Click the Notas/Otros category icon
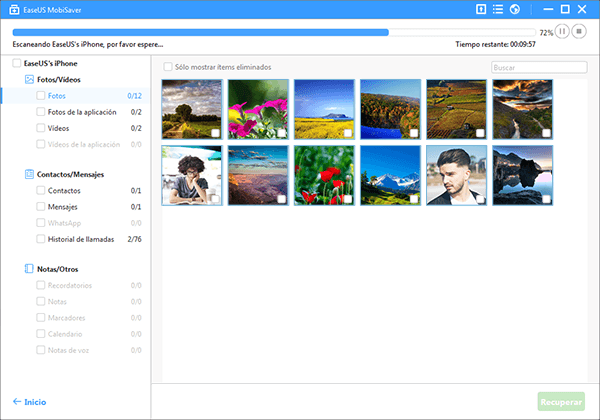600x420 pixels. click(x=29, y=269)
